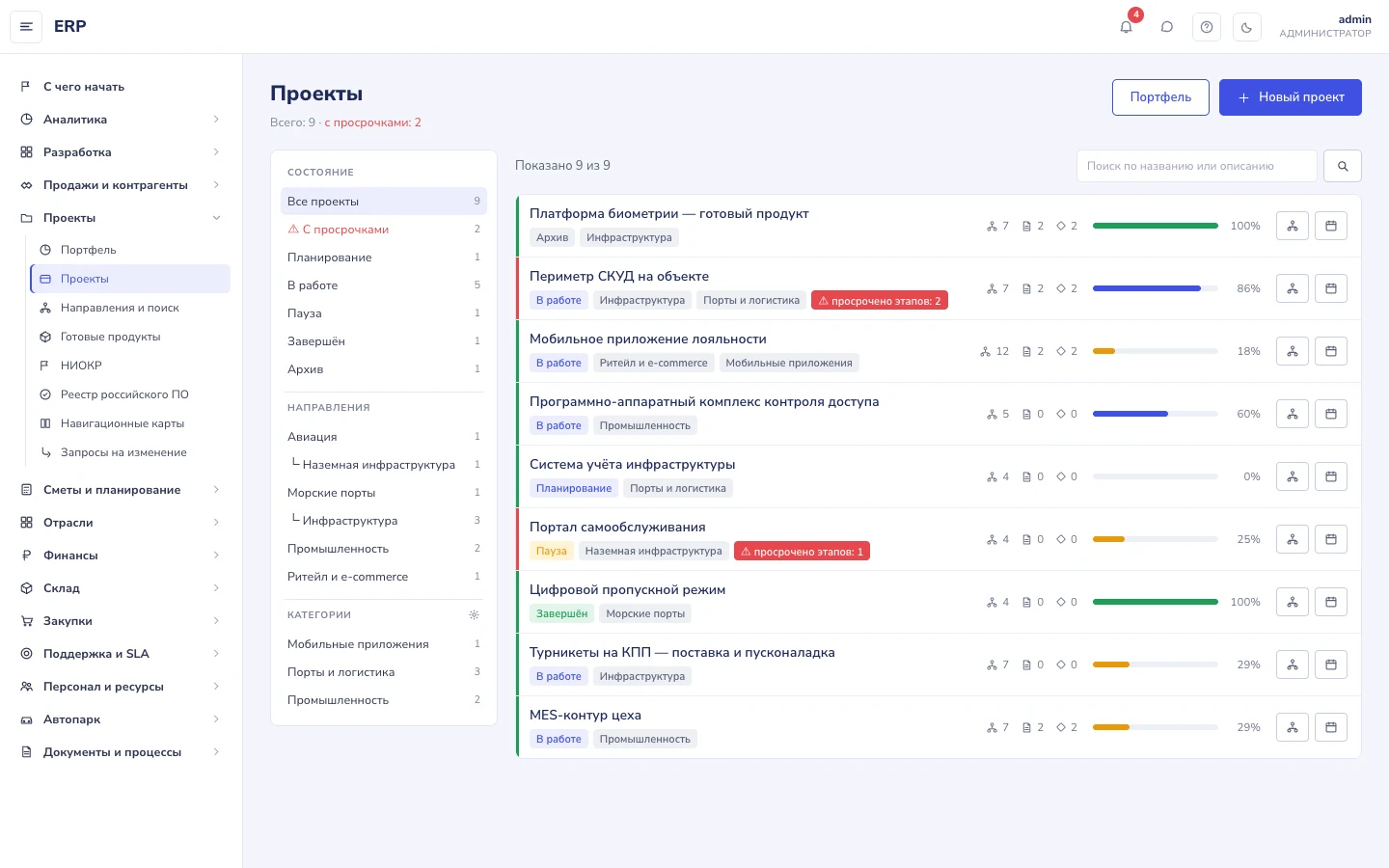The width and height of the screenshot is (1389, 868).
Task: Open structure icon for Платформа биометрии project
Action: tap(1293, 226)
